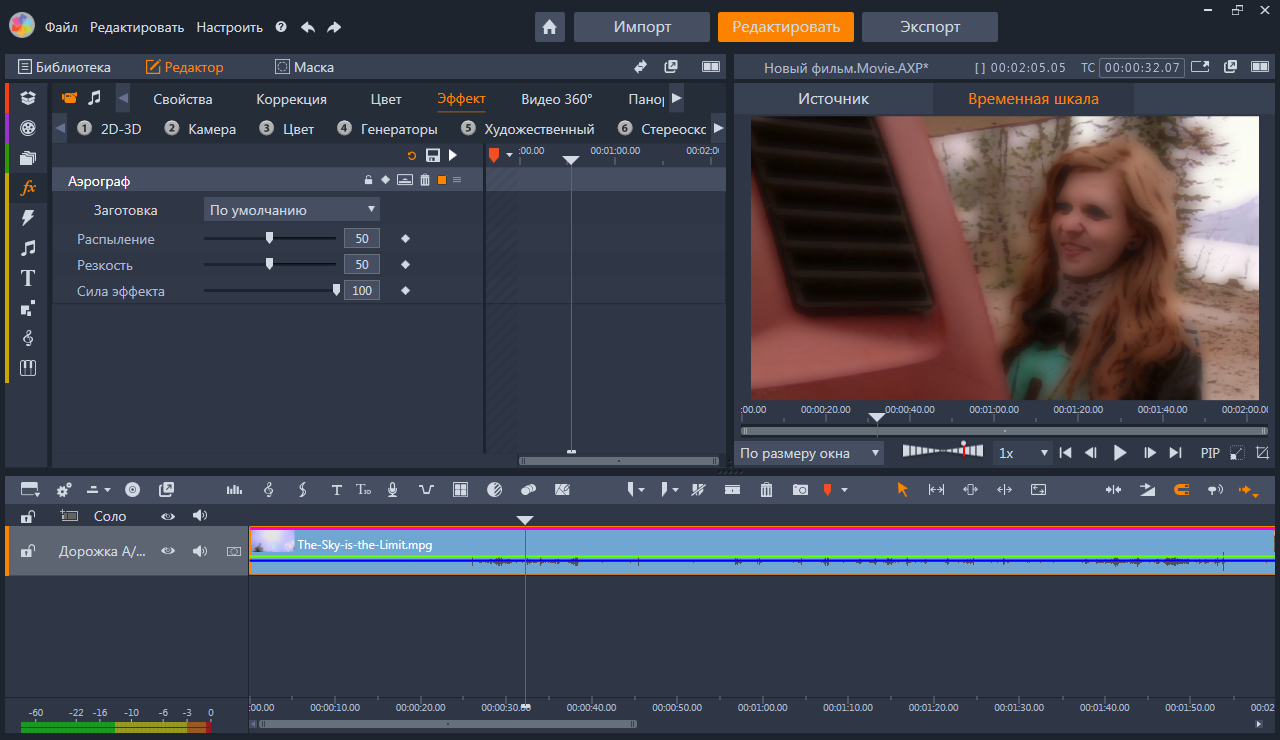Open the Заготовка preset dropdown
The image size is (1280, 740).
click(292, 210)
